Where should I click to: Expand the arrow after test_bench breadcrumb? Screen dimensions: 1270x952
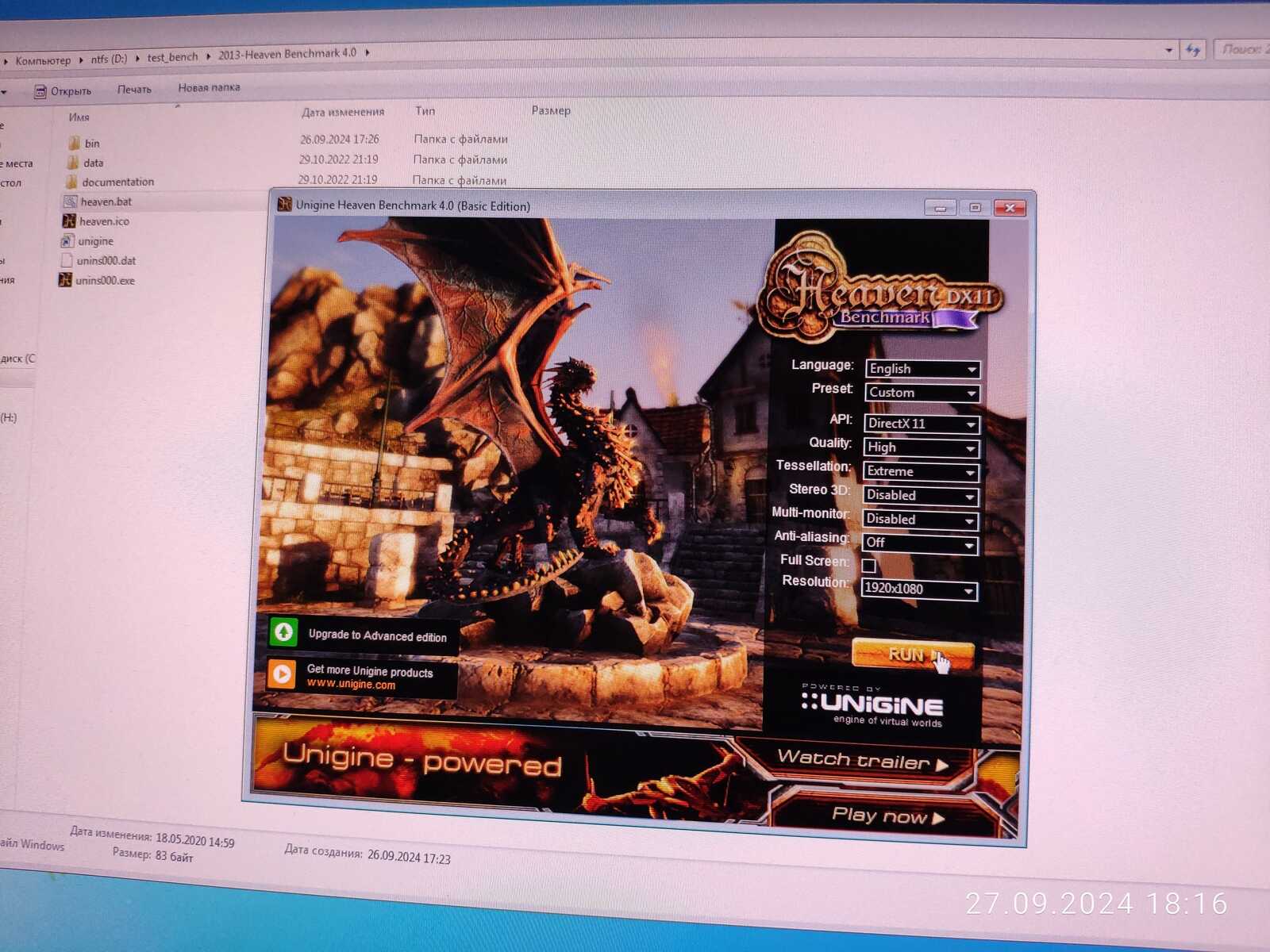pyautogui.click(x=208, y=56)
